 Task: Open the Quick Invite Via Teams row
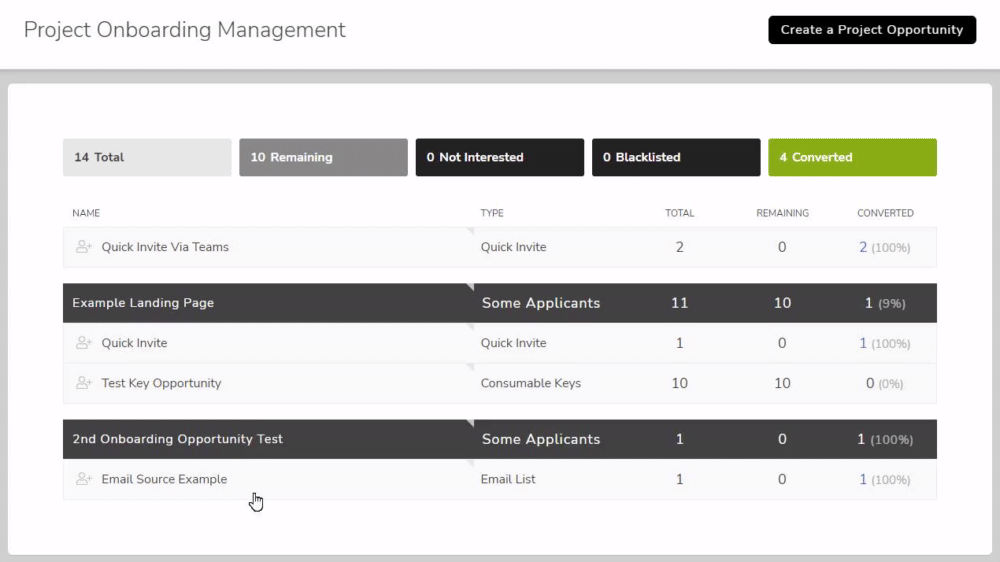click(x=499, y=247)
